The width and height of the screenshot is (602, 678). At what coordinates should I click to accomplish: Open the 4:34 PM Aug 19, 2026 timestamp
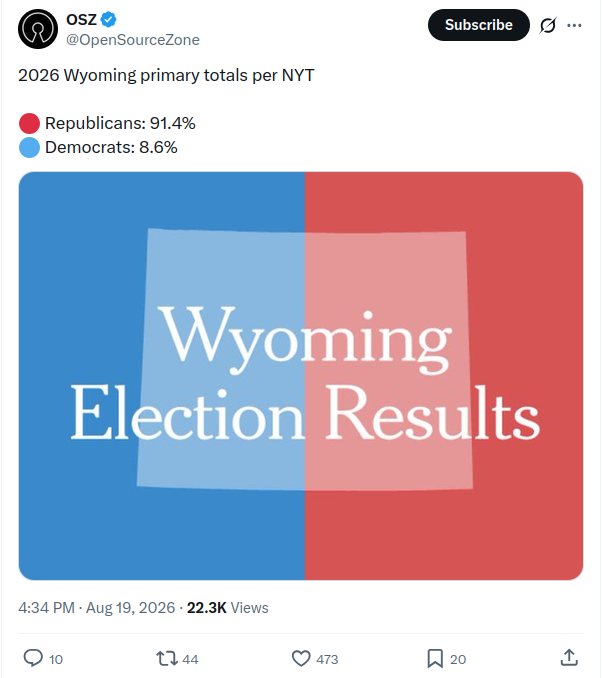[x=96, y=608]
